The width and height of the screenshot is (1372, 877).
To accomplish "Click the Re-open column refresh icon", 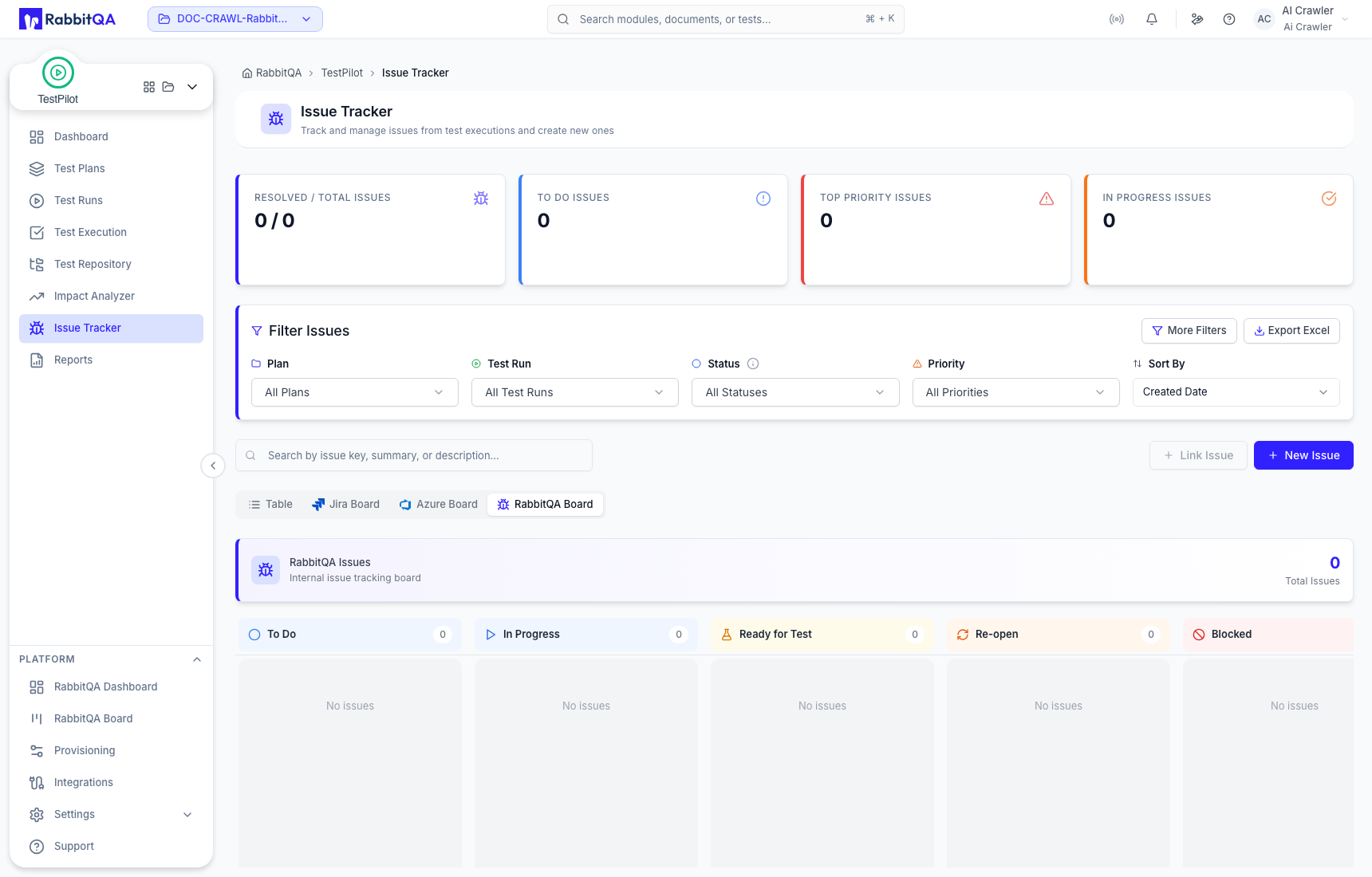I will point(963,635).
